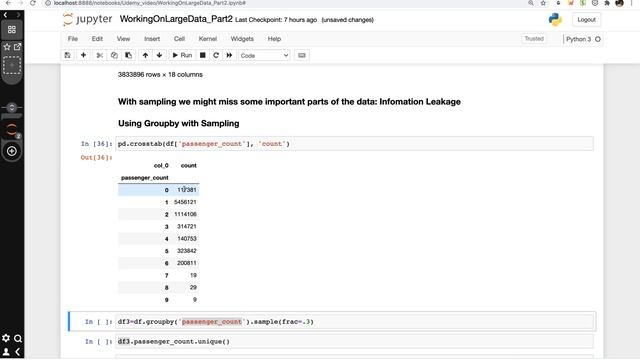Click the col_0 header label
This screenshot has width=640, height=360.
click(161, 166)
